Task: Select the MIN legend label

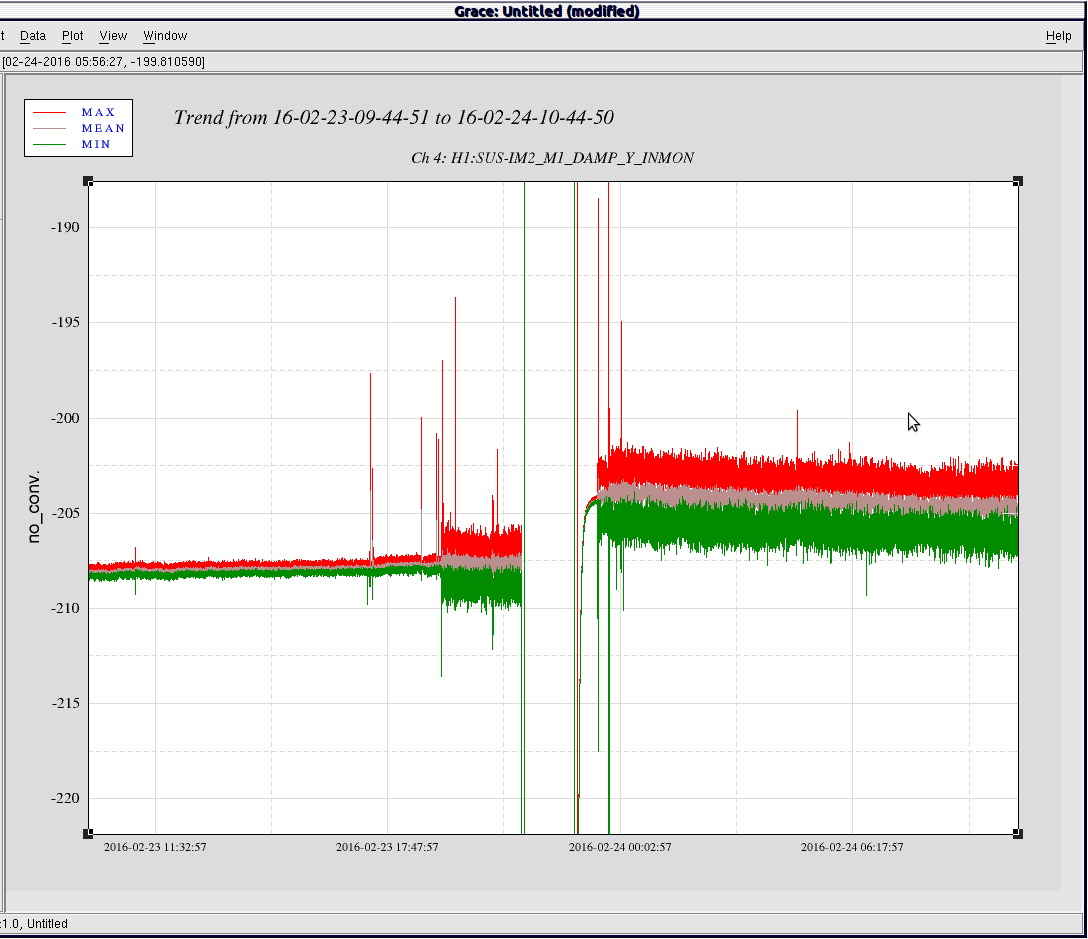Action: pos(96,144)
